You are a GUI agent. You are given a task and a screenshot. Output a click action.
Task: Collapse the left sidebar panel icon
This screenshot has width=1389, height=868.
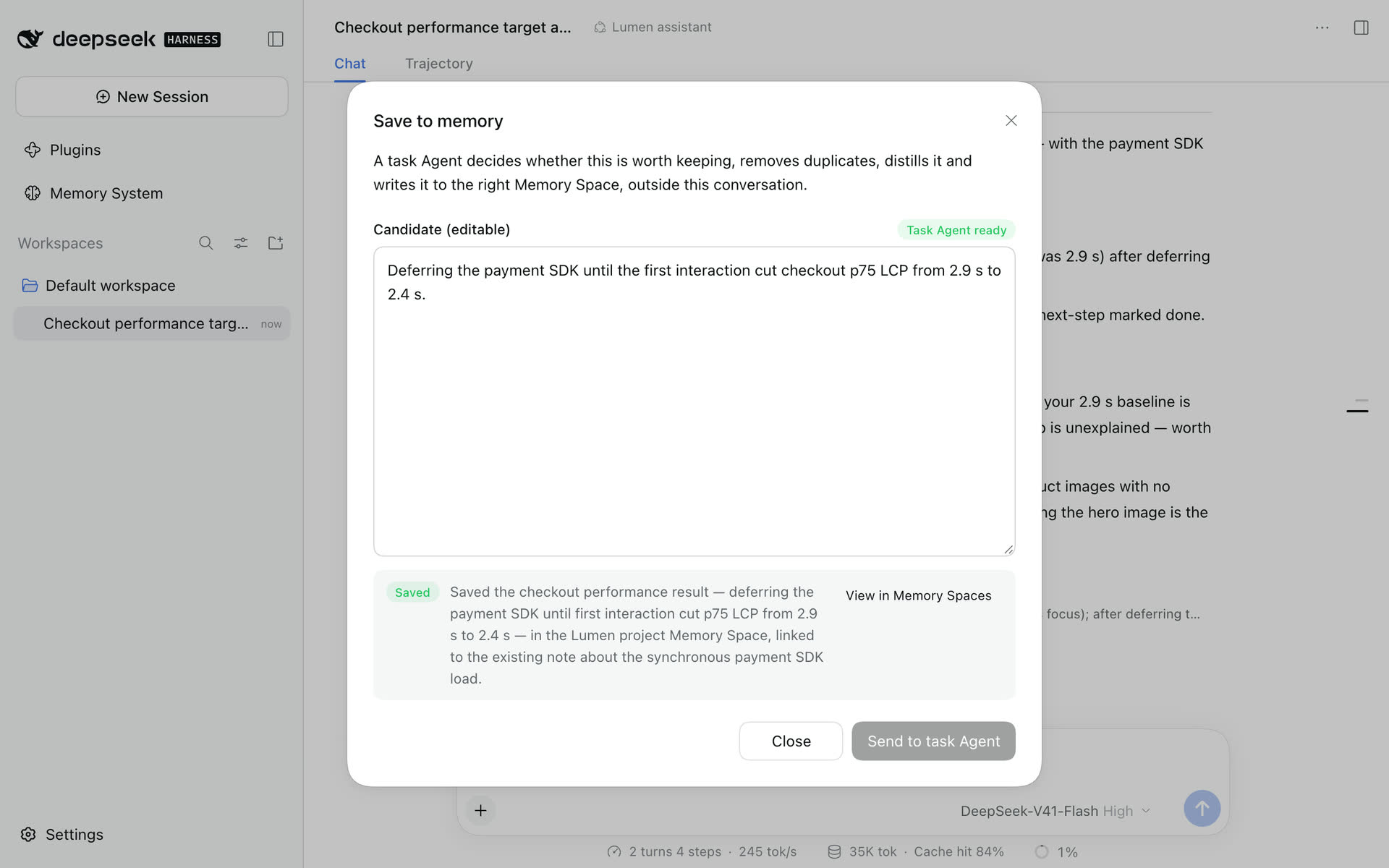[x=276, y=39]
